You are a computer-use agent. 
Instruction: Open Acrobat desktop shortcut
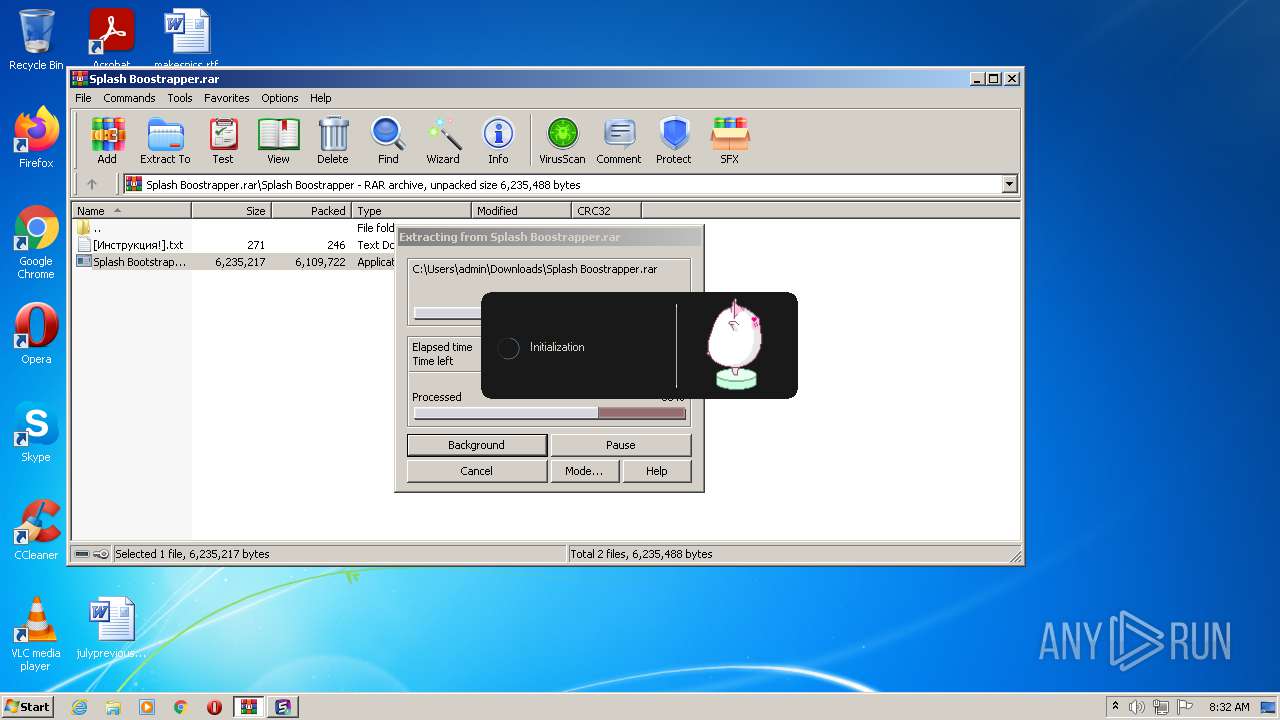(x=112, y=38)
